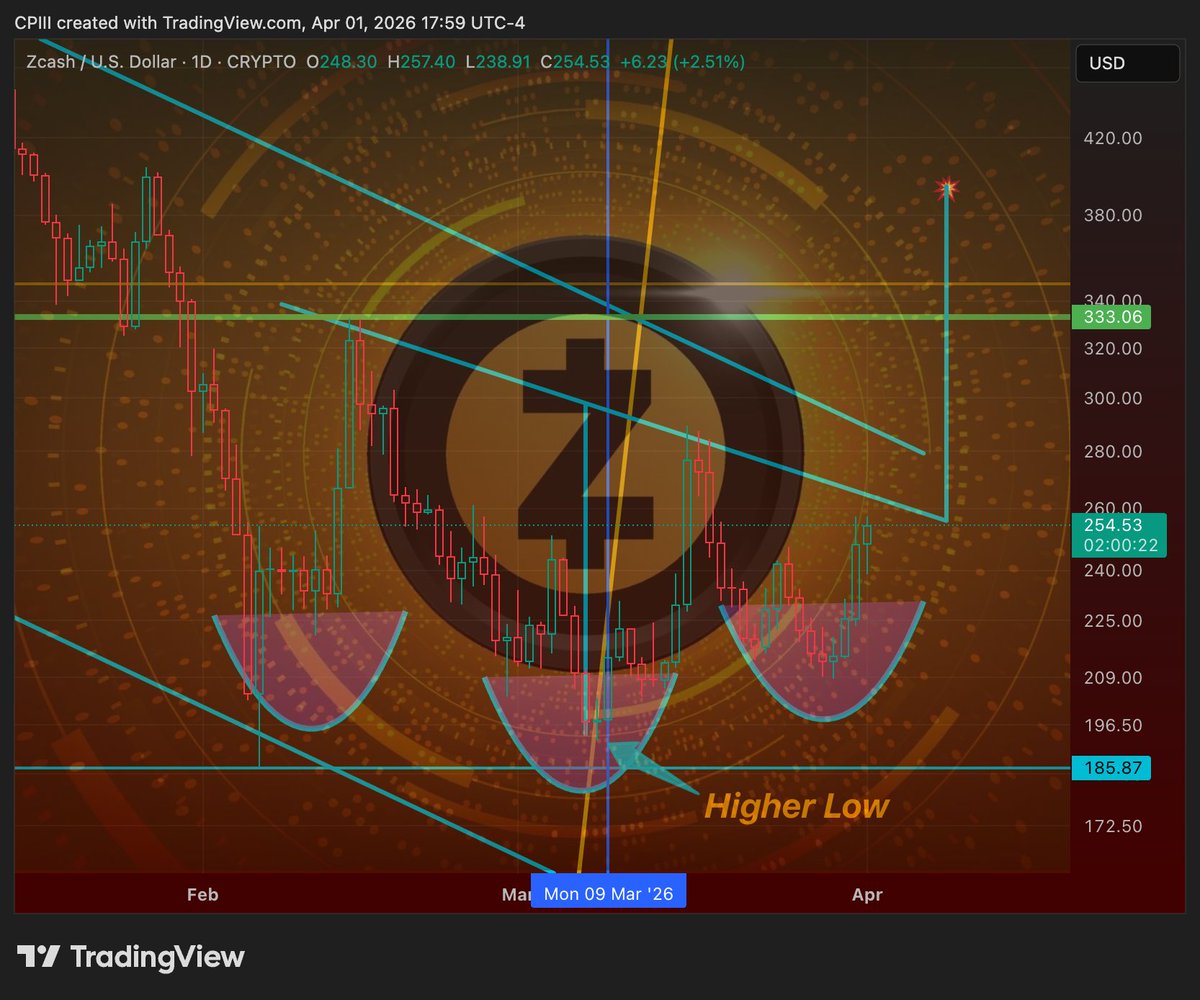Click the 380.00 price axis label

[1113, 215]
